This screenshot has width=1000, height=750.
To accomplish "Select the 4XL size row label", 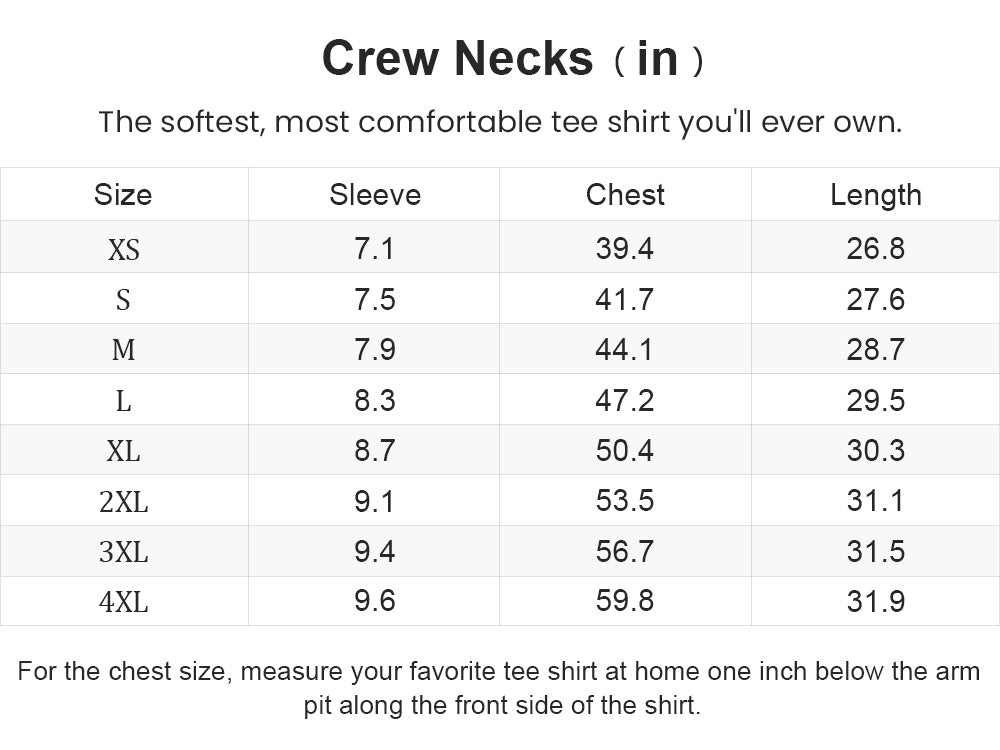I will click(123, 601).
